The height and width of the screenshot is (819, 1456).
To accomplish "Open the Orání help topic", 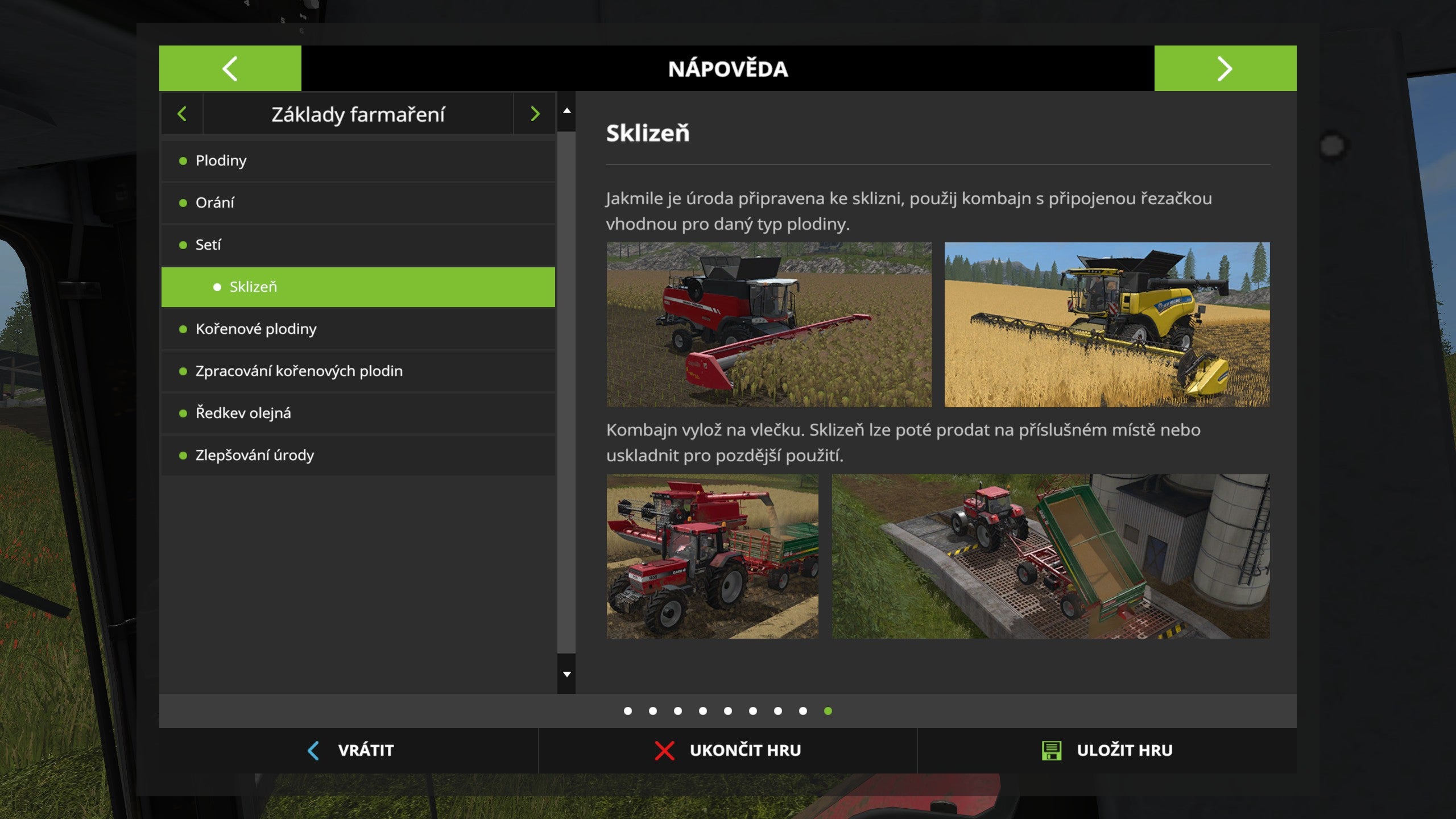I will point(358,202).
